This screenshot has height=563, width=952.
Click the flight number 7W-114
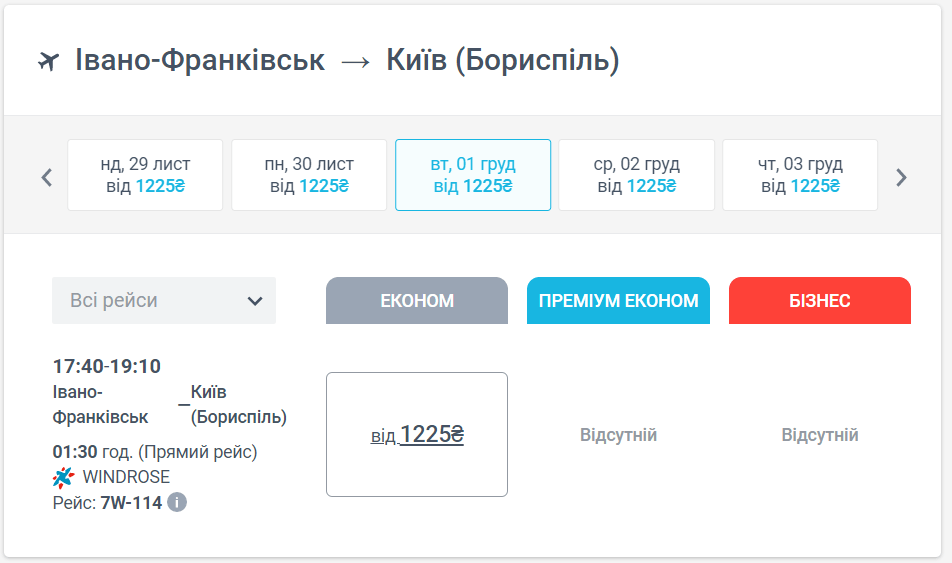131,502
